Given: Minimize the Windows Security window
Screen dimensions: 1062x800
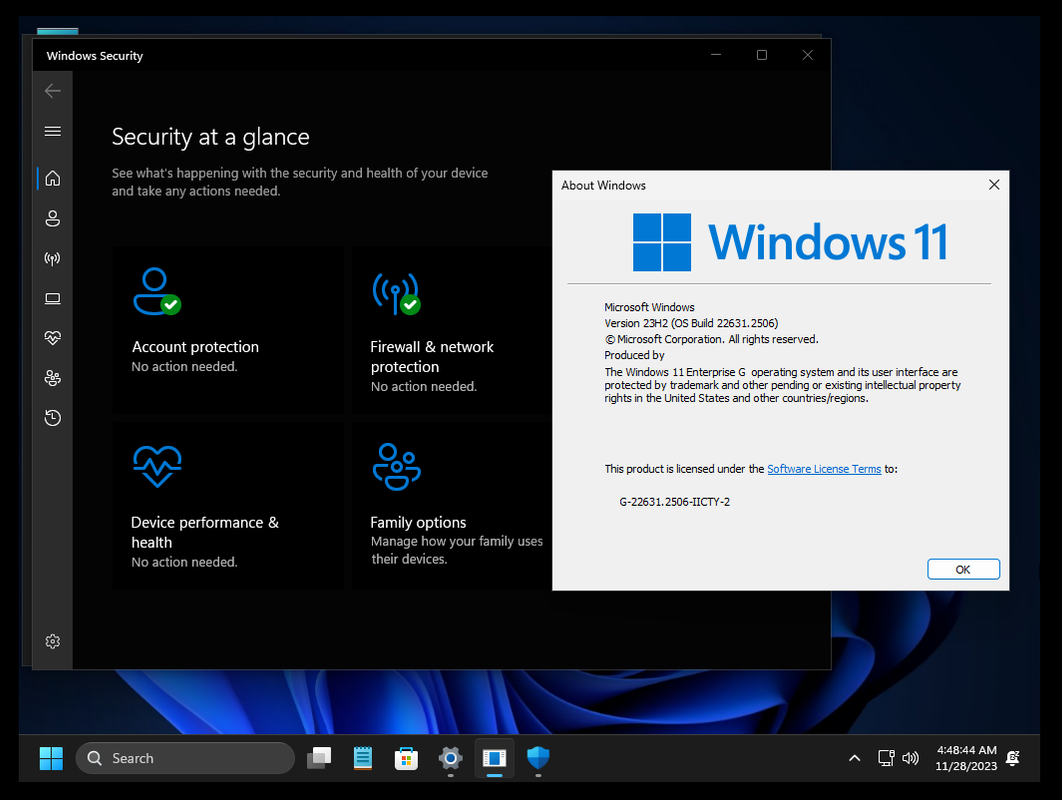Looking at the screenshot, I should click(716, 55).
